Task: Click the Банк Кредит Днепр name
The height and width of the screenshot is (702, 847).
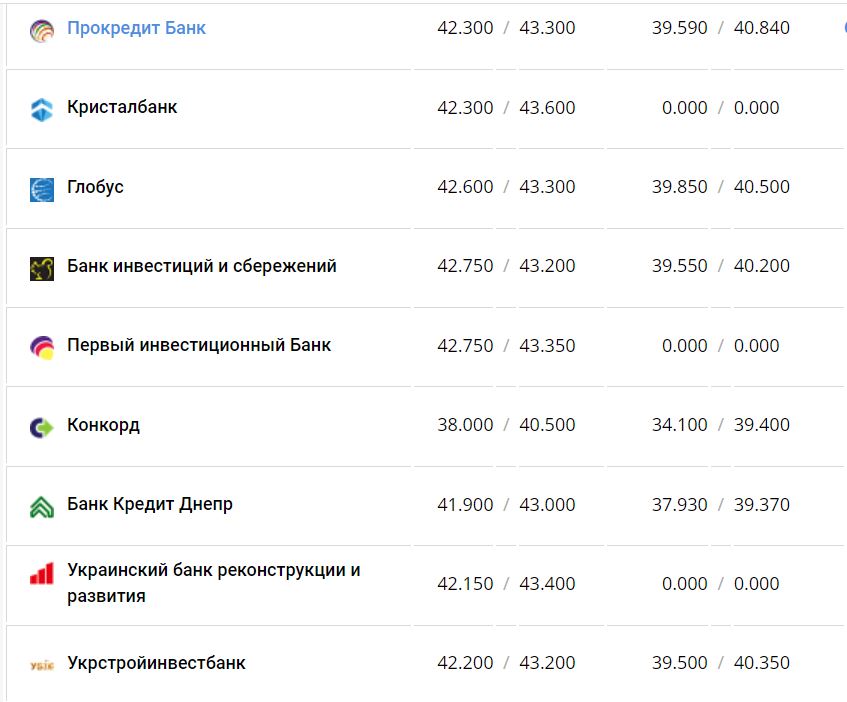Action: point(148,505)
